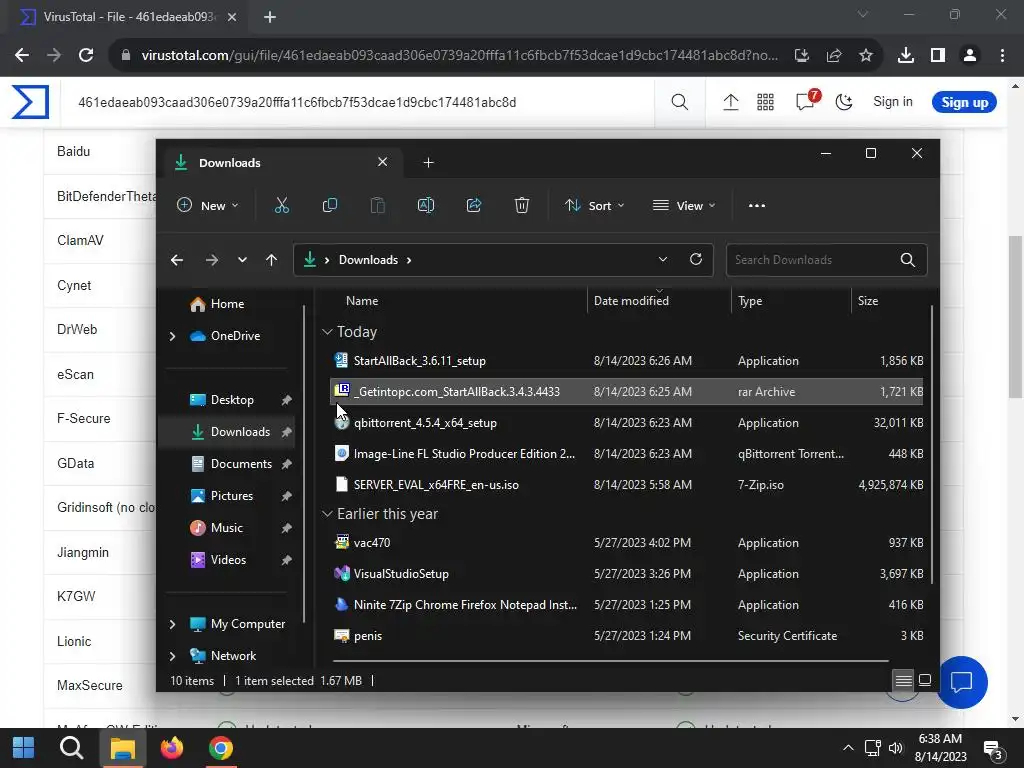Sort by Date modified column header
Image resolution: width=1024 pixels, height=768 pixels.
point(631,301)
